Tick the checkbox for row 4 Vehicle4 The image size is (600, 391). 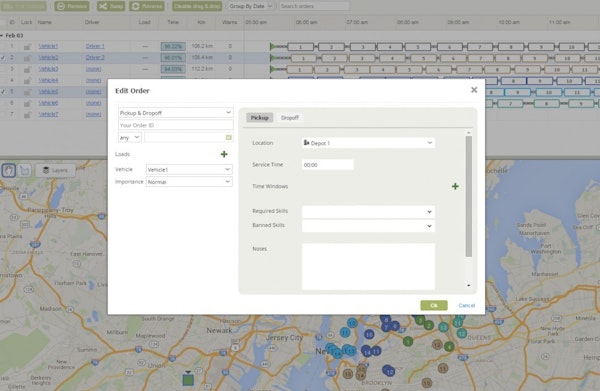2,80
